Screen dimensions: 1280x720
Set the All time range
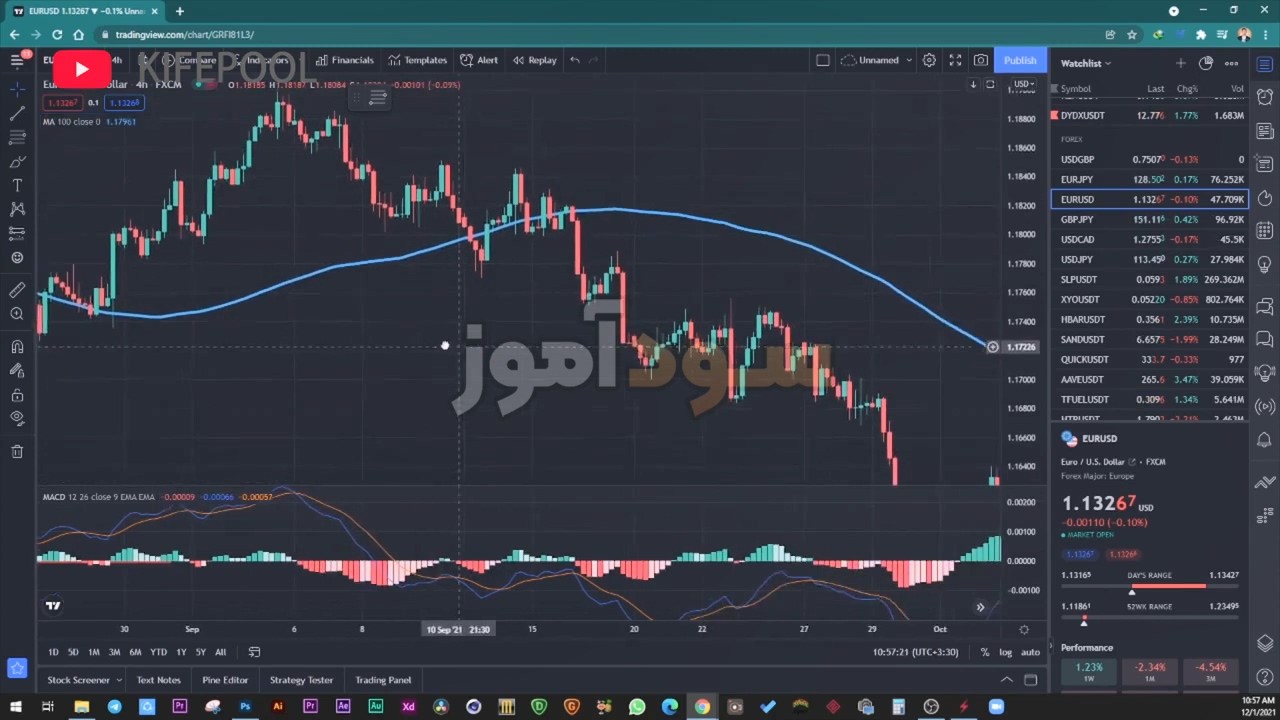click(x=221, y=652)
